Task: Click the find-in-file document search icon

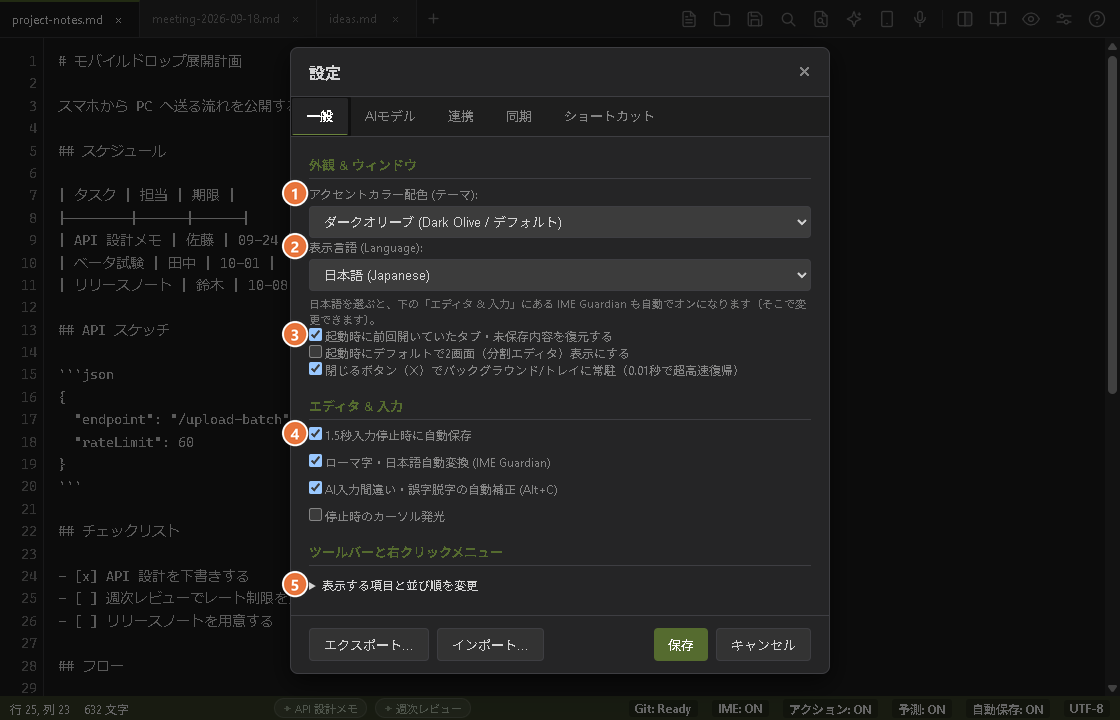Action: tap(821, 19)
